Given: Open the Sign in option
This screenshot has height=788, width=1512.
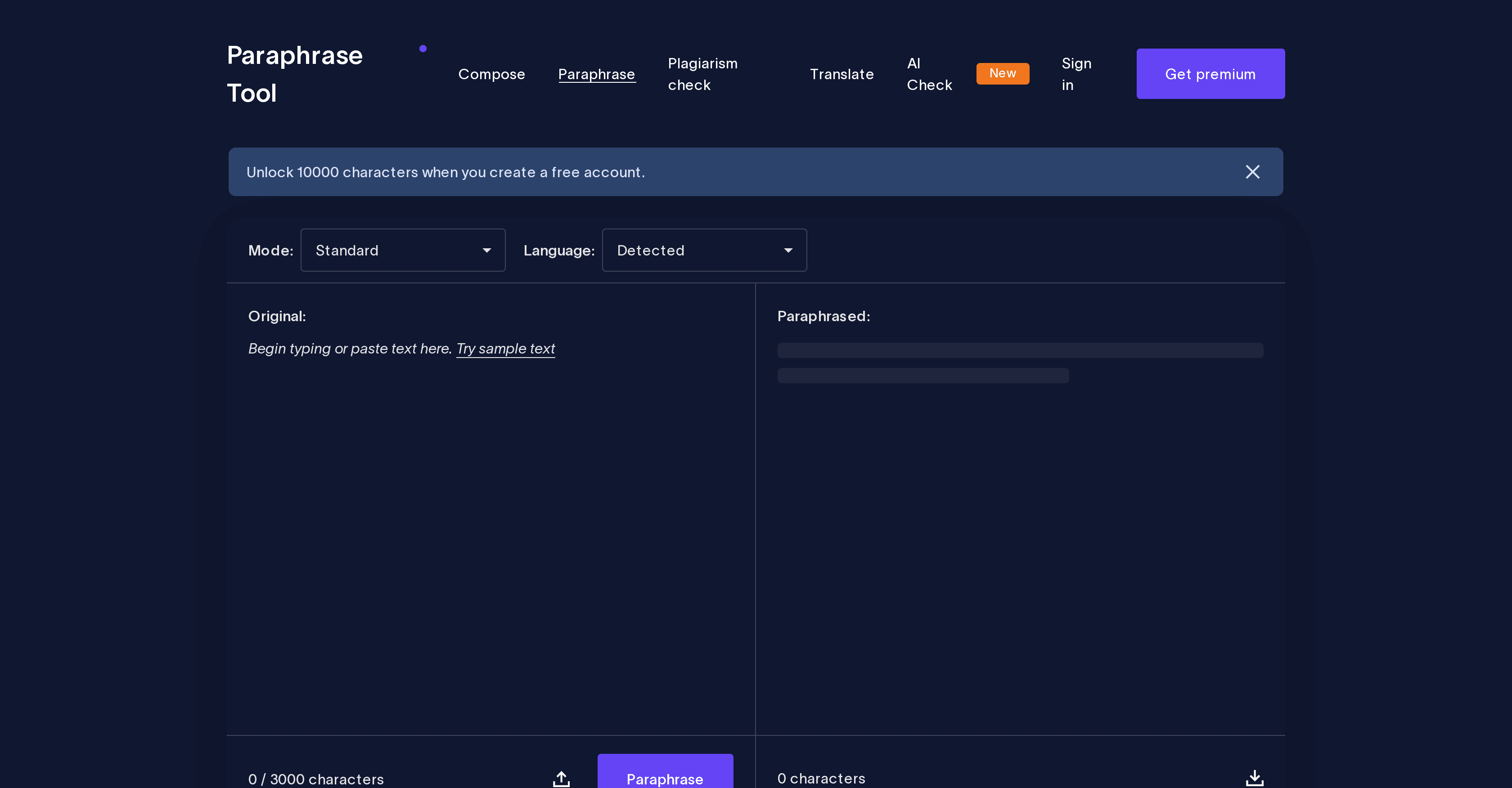Looking at the screenshot, I should click(1076, 74).
